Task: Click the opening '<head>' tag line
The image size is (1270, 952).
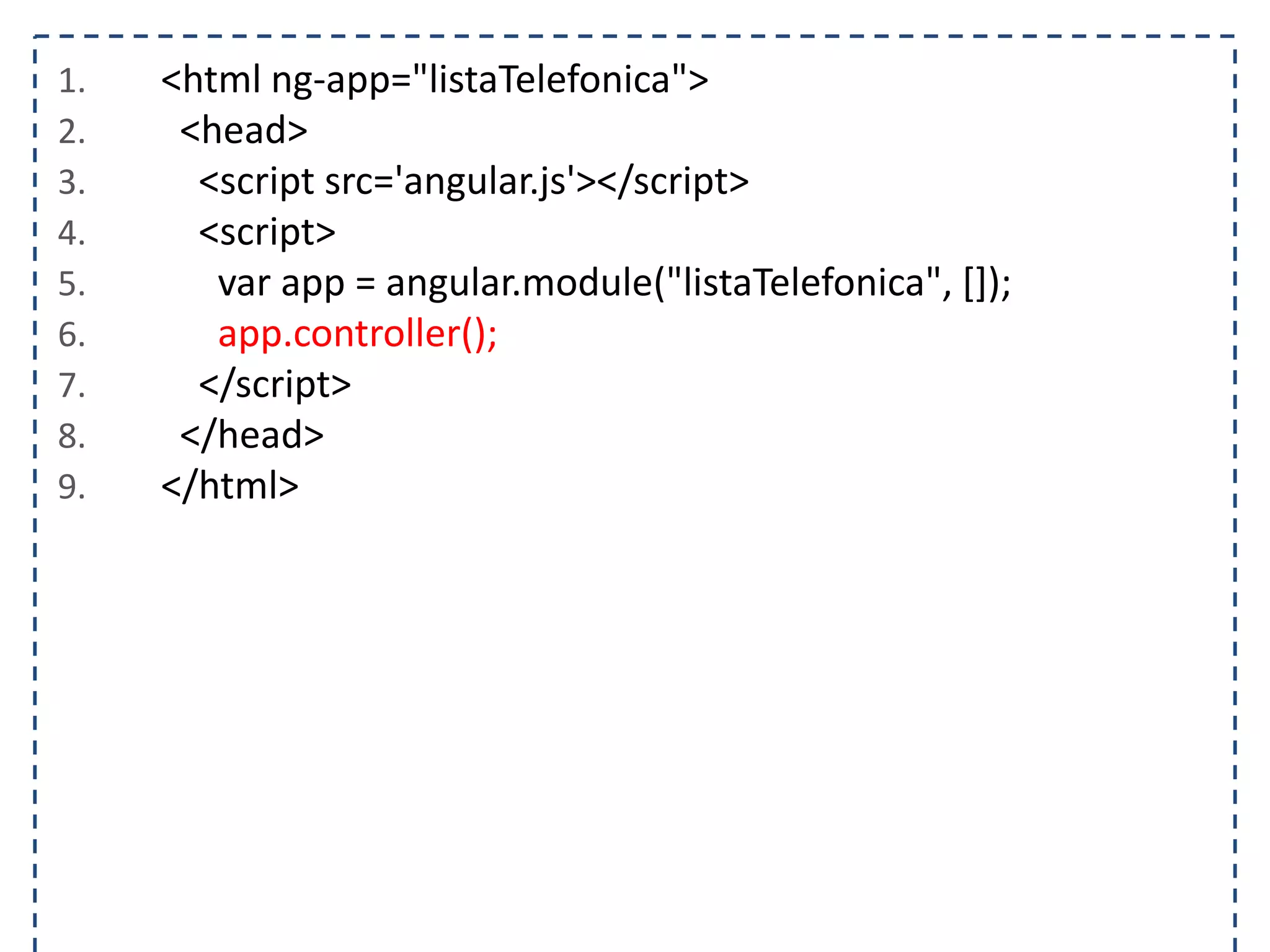Action: tap(244, 130)
